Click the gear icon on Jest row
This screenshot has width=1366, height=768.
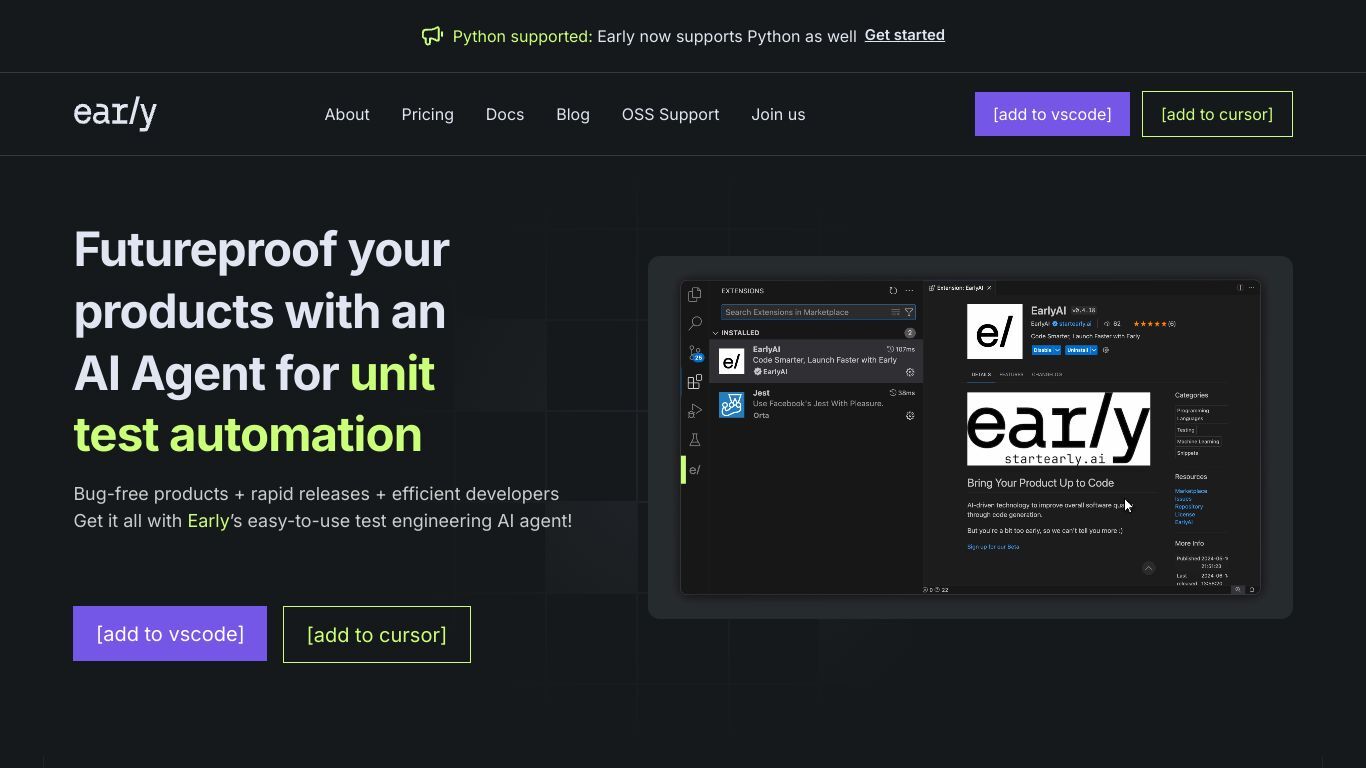pyautogui.click(x=910, y=416)
